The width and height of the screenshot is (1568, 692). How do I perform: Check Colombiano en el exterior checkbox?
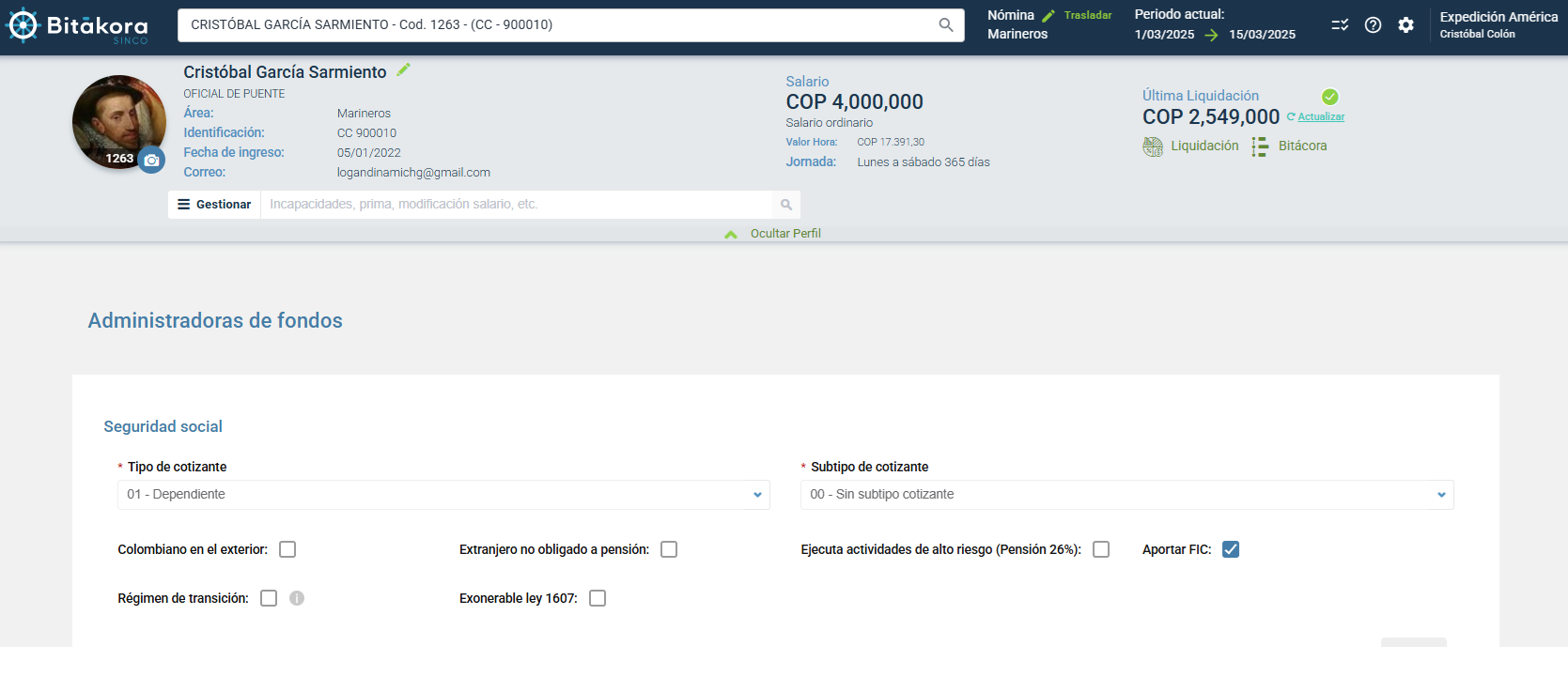coord(287,549)
